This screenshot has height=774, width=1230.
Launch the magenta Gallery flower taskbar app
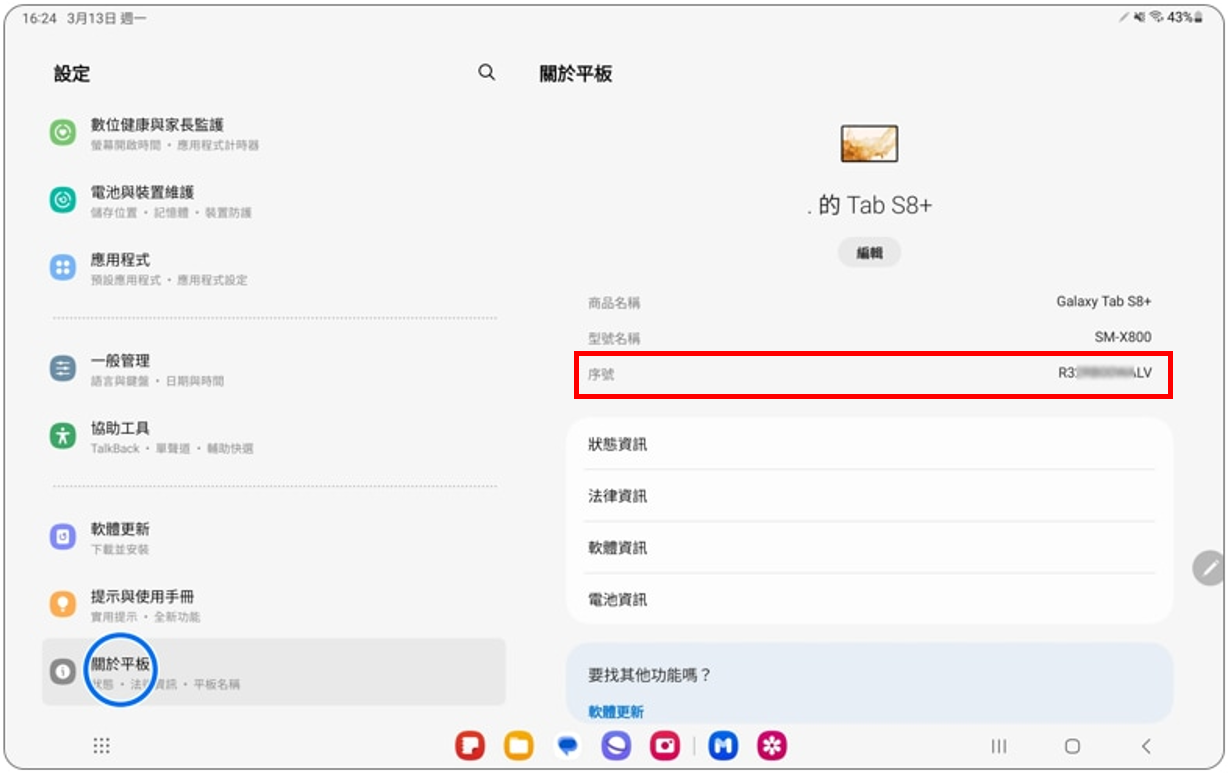tap(772, 745)
